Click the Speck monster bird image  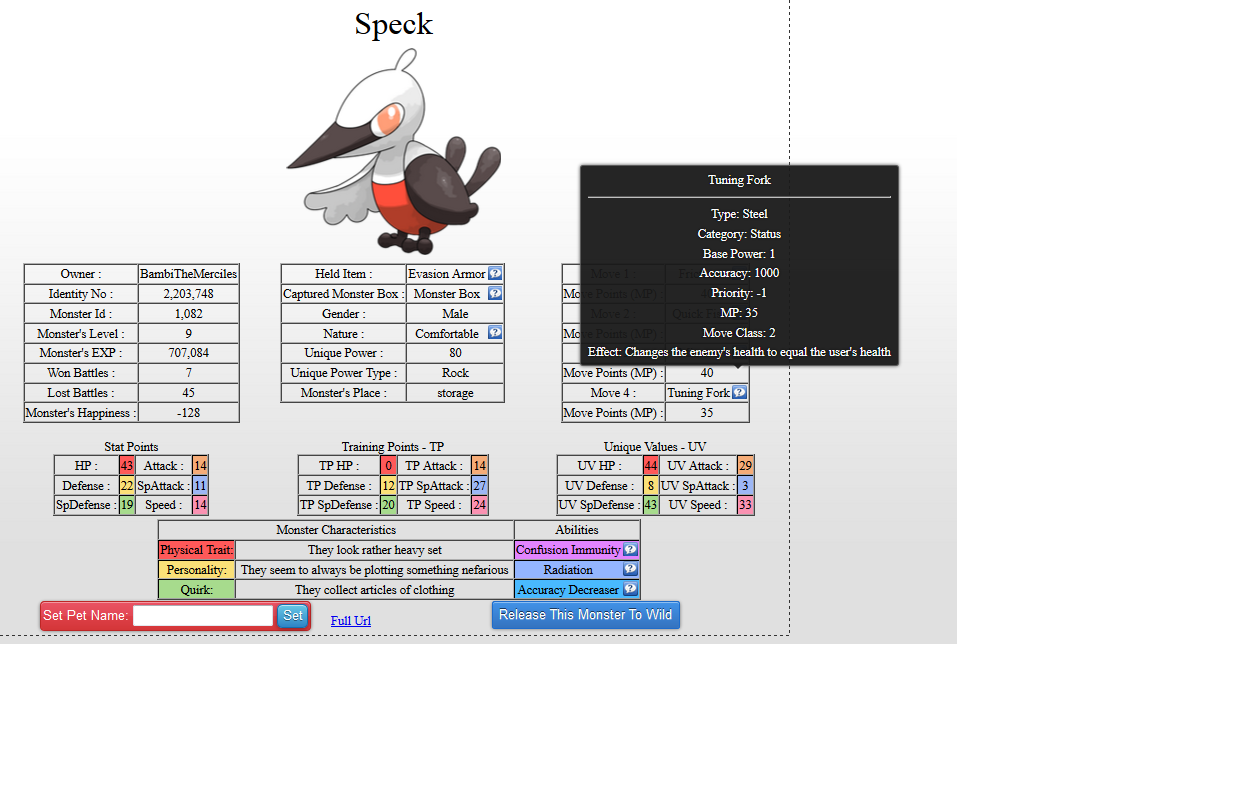(x=394, y=150)
